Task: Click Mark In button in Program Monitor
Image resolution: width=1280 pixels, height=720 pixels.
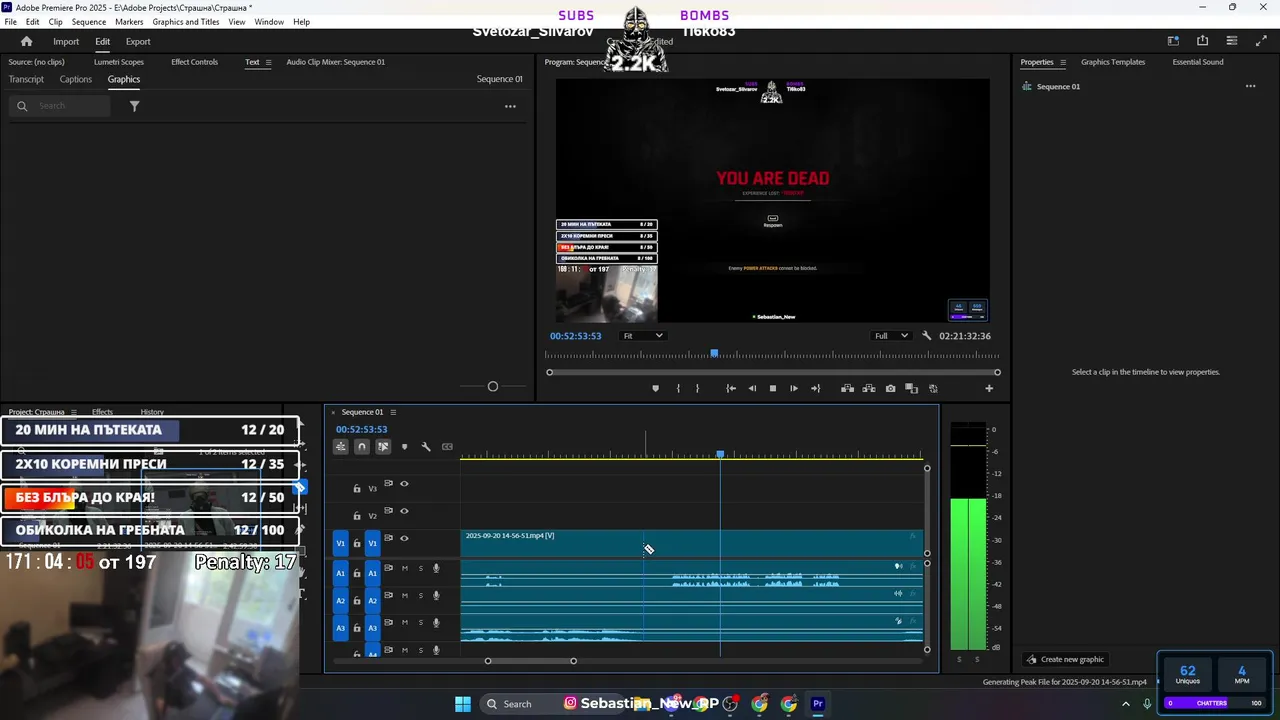Action: (x=678, y=388)
